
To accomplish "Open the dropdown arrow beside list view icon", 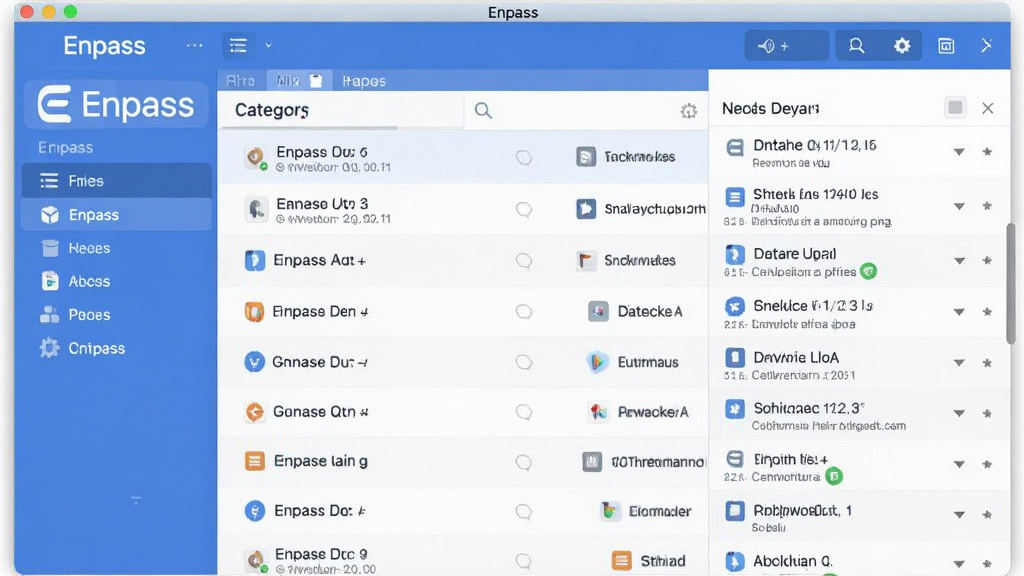I will 268,46.
